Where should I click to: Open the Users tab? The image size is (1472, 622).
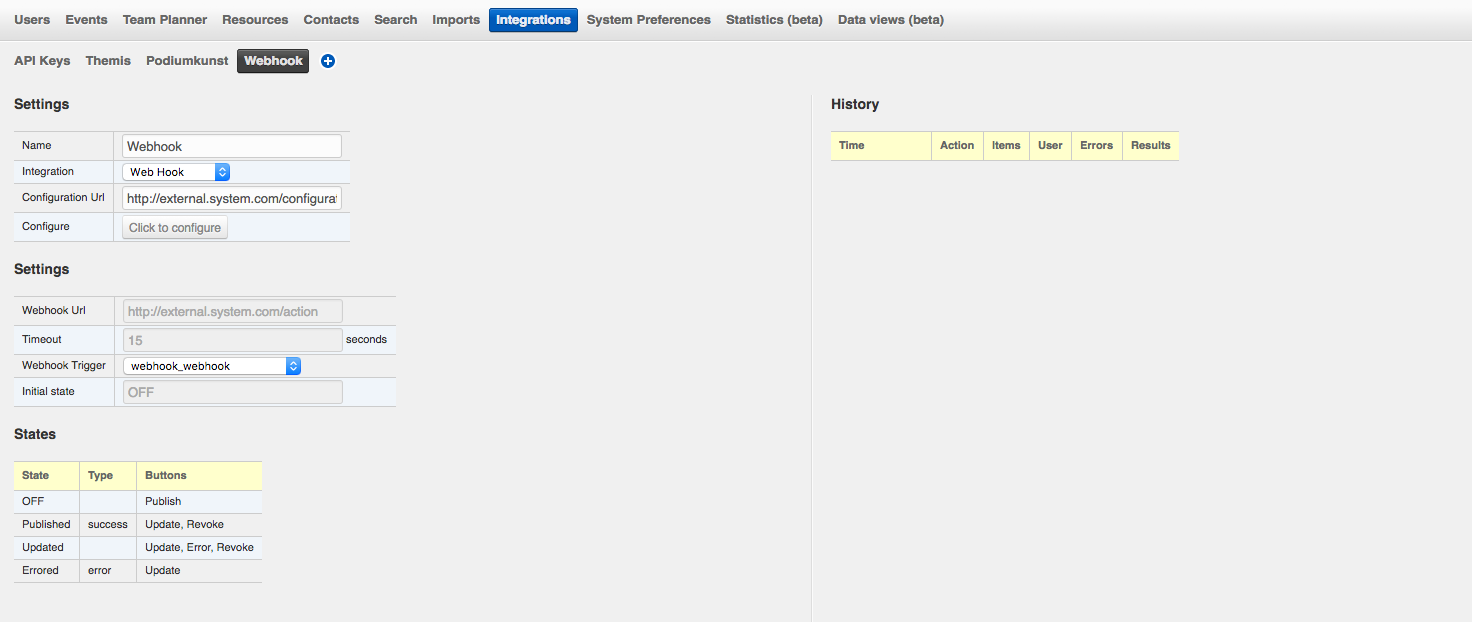32,20
